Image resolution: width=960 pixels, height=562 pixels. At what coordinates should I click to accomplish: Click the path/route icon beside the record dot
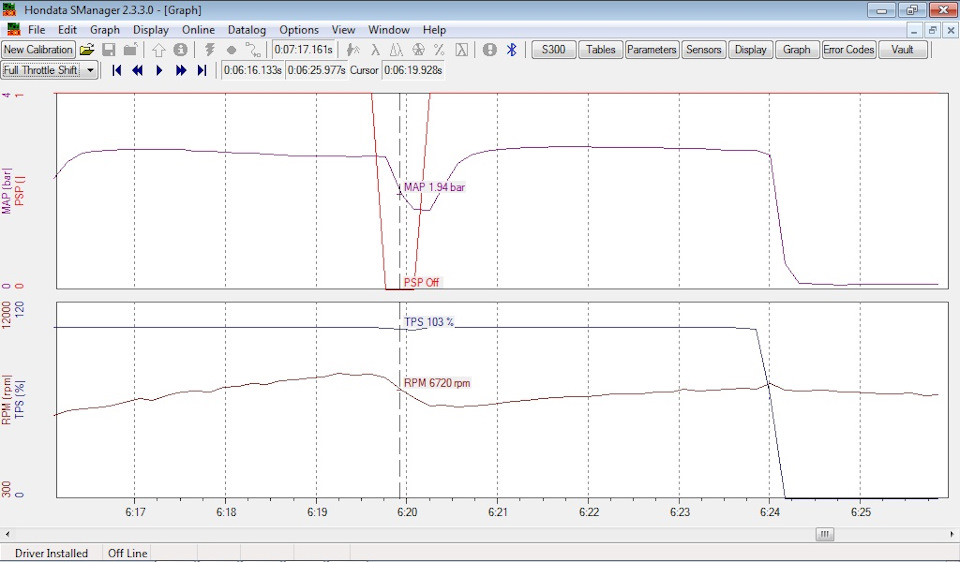coord(252,50)
